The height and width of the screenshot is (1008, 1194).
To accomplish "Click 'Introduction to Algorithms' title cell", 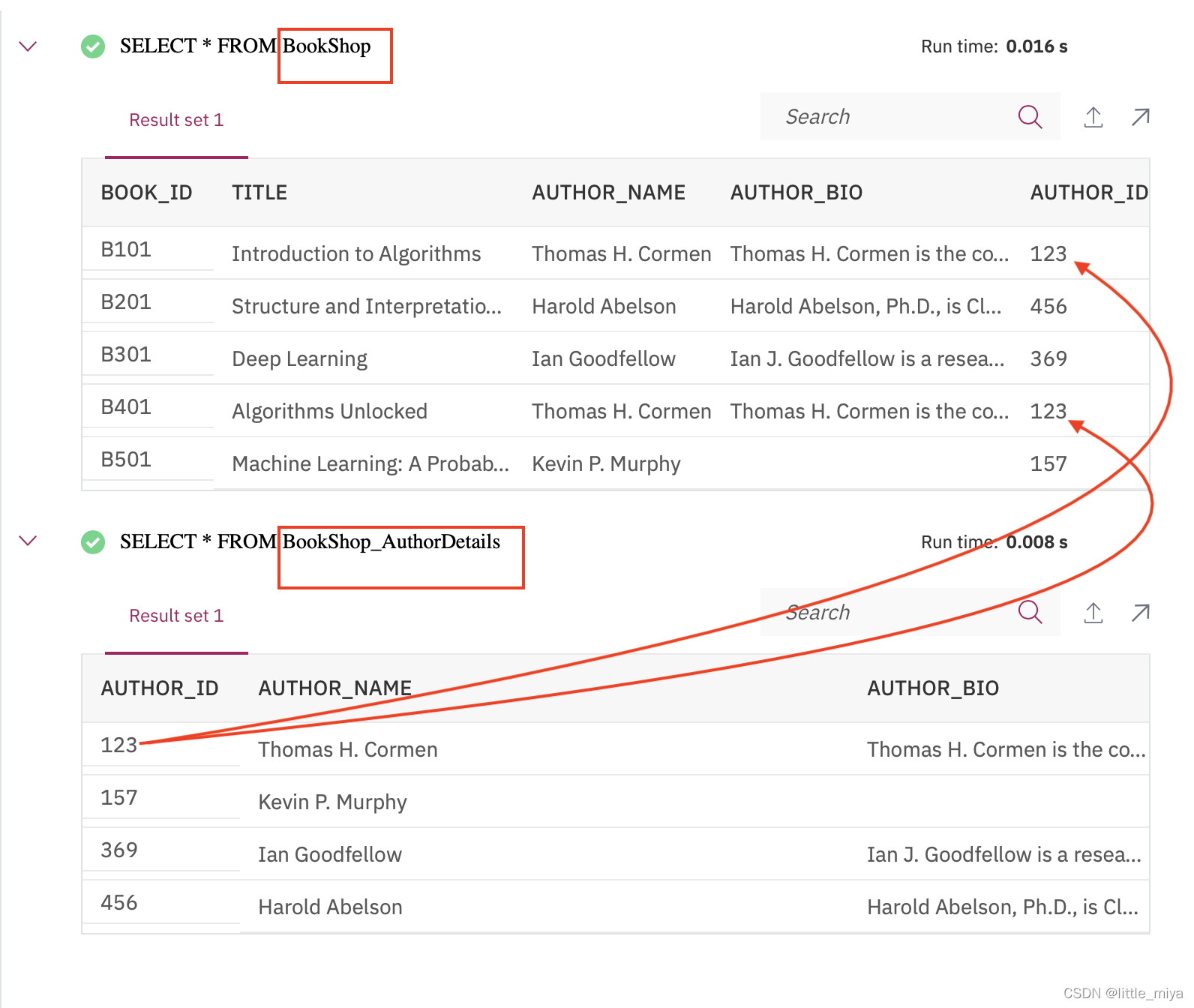I will point(356,254).
